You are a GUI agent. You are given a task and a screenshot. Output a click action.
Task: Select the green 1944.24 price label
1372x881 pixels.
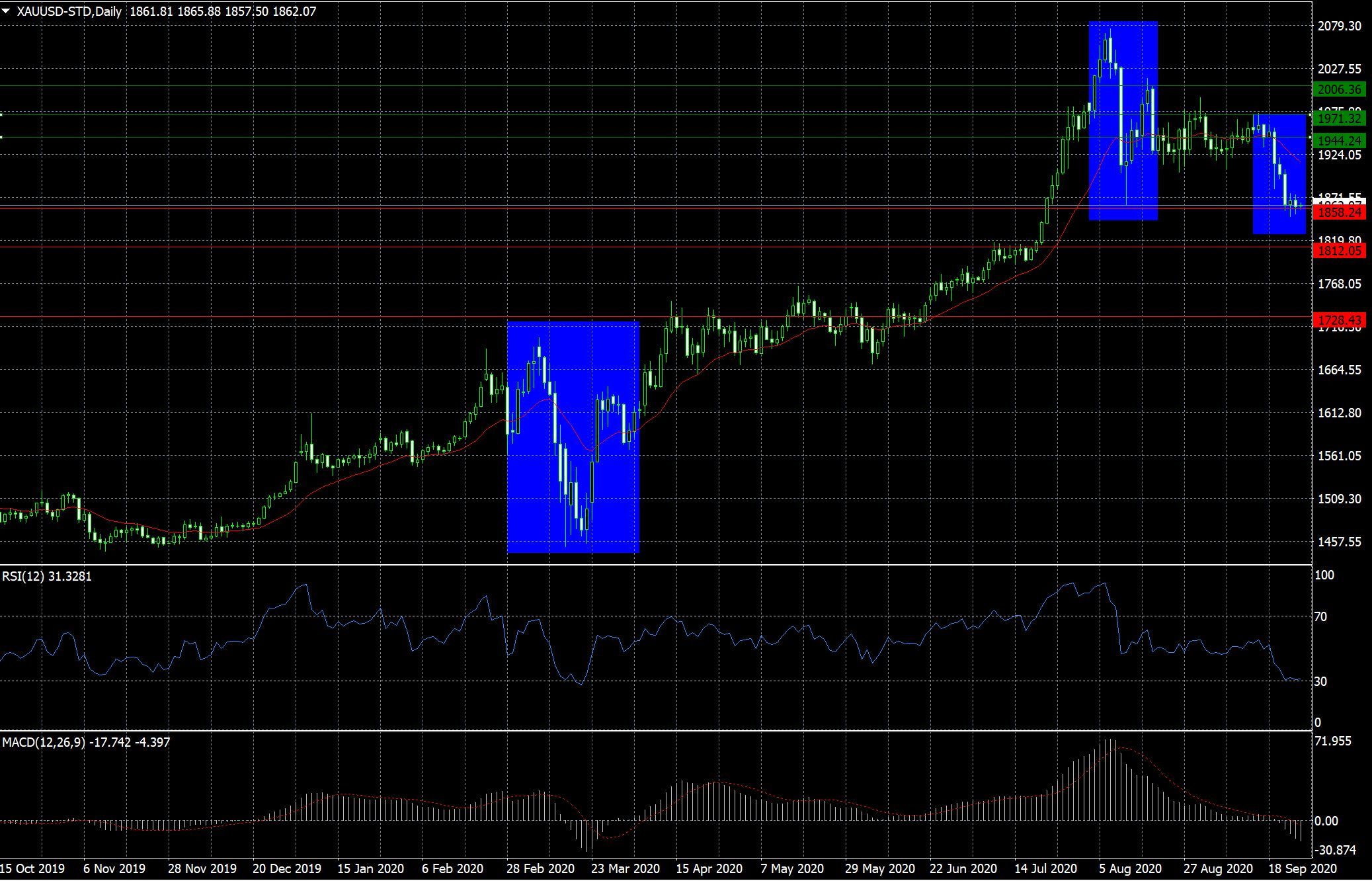(1339, 140)
